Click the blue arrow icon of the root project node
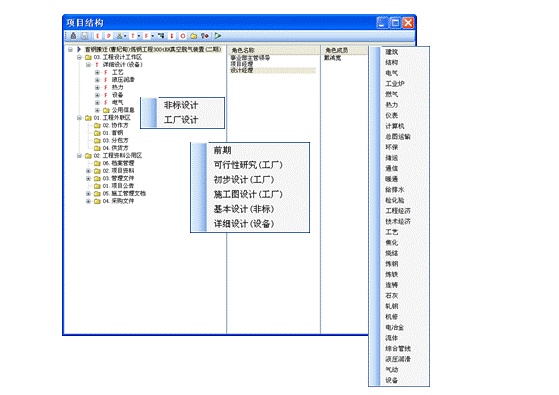Screen dimensions: 559x395 pyautogui.click(x=79, y=49)
